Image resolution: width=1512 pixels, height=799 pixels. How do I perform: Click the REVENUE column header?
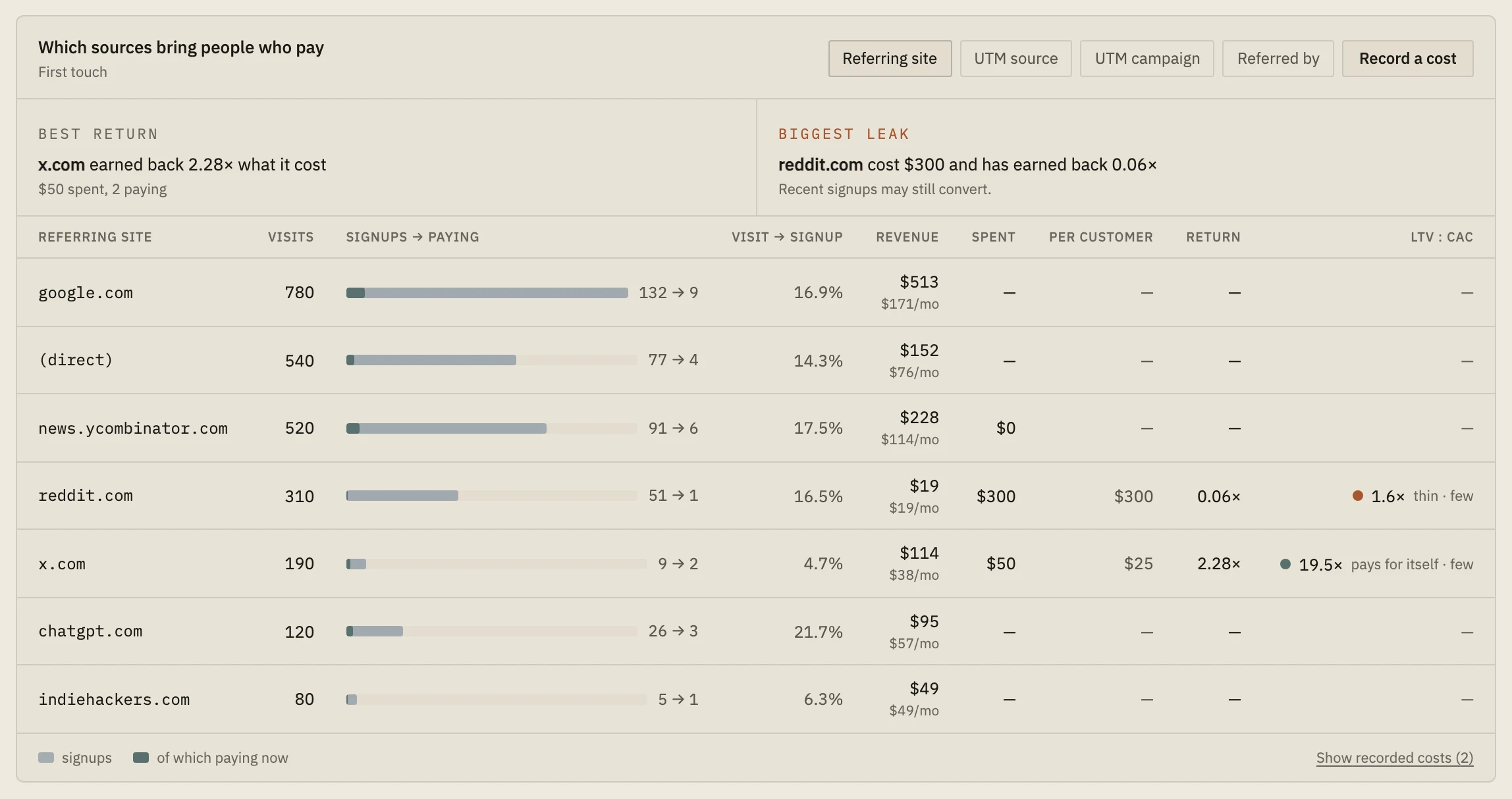pos(907,237)
